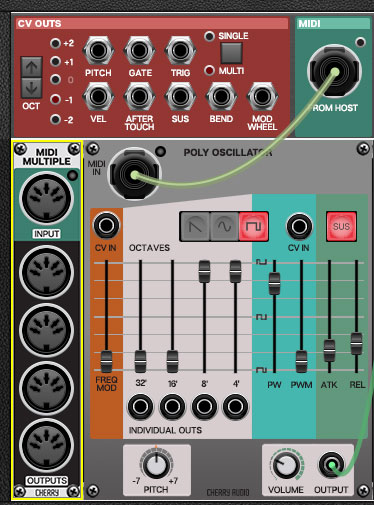
Task: Select the sawtooth waveform button
Action: (x=195, y=227)
